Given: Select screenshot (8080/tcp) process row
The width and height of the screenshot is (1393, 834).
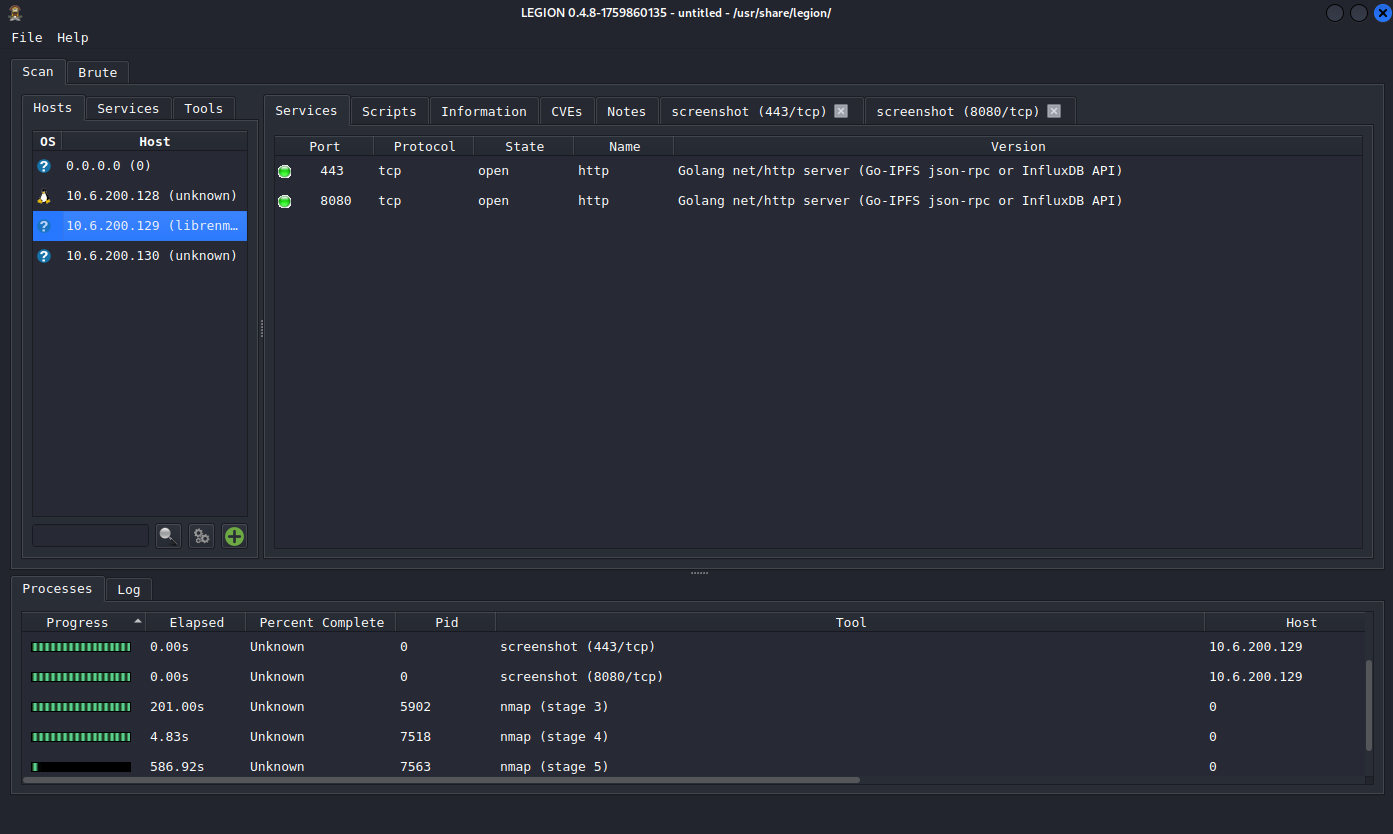Looking at the screenshot, I should [693, 677].
